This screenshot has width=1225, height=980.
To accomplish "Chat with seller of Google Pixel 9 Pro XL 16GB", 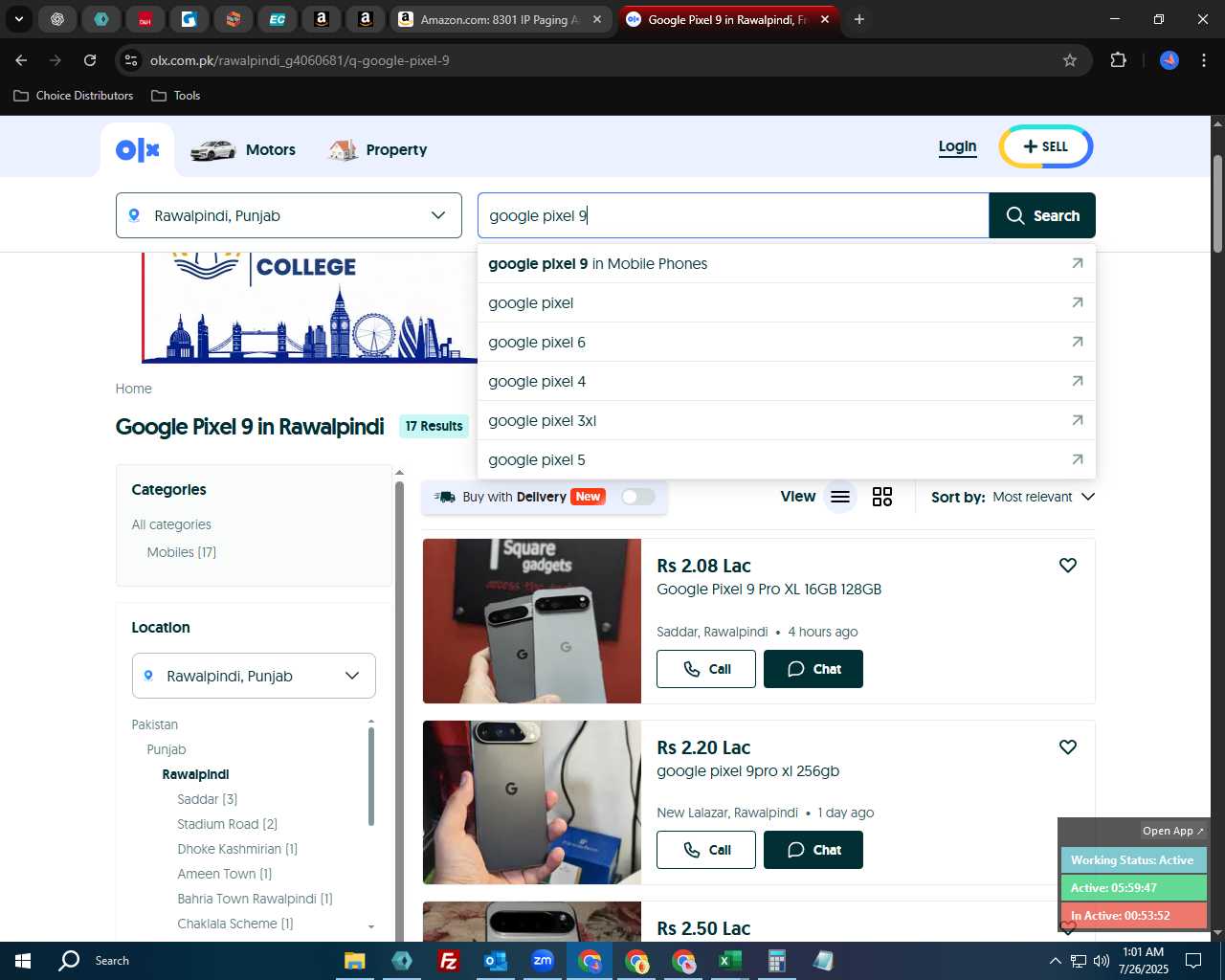I will coord(813,669).
